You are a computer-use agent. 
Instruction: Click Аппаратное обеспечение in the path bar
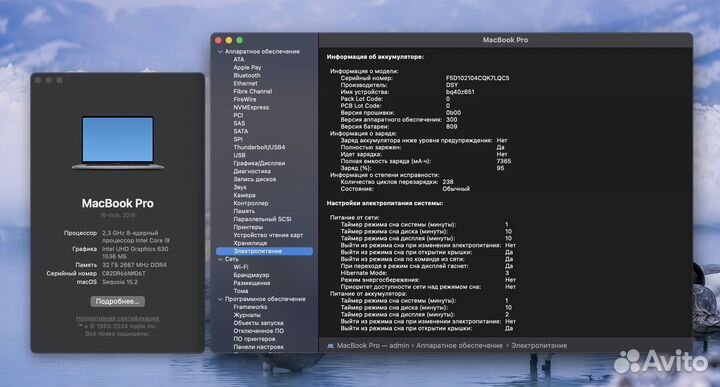459,346
